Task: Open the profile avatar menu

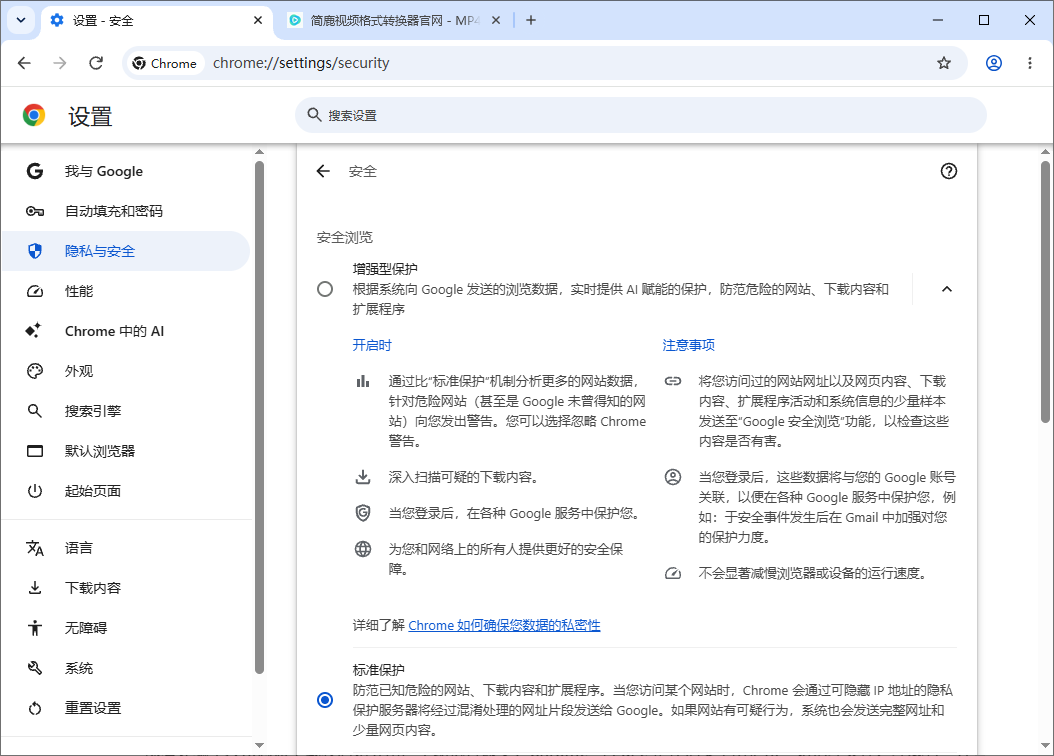Action: 994,63
